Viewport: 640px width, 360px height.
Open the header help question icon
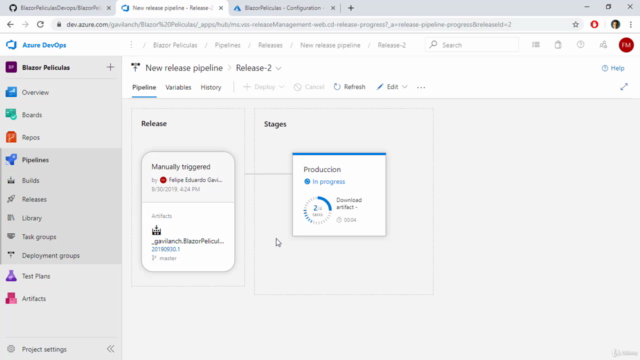point(580,45)
